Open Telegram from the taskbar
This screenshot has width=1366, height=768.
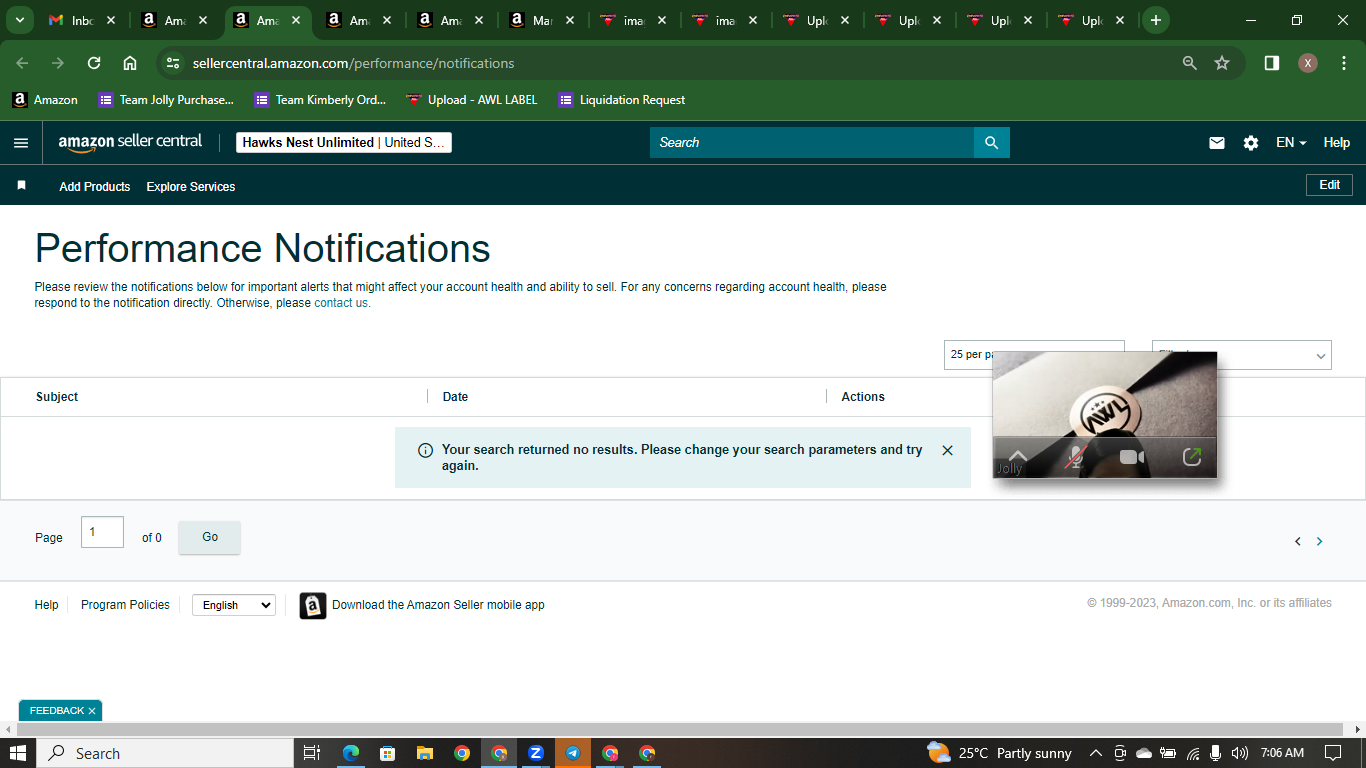coord(573,753)
